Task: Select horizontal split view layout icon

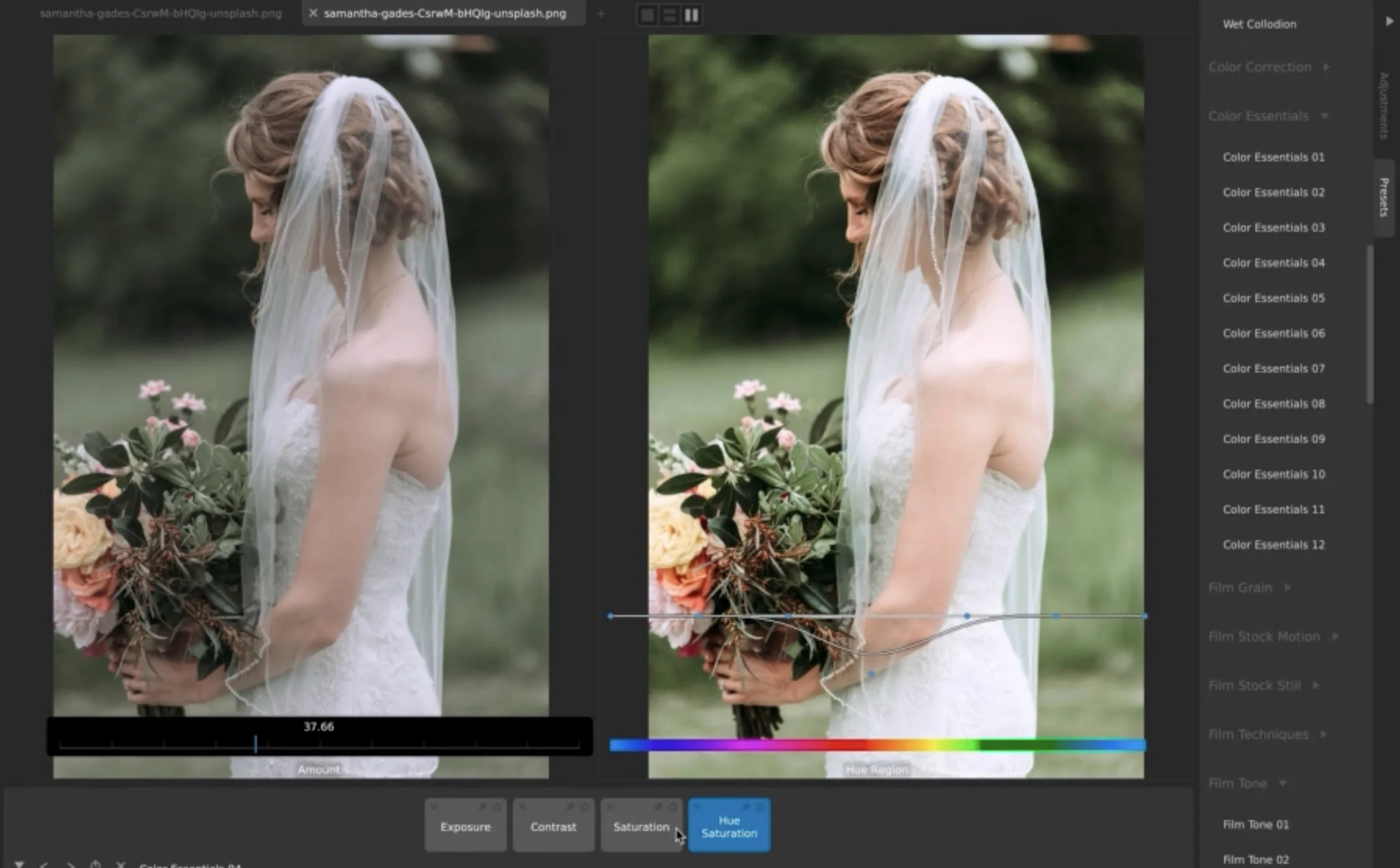Action: point(669,15)
